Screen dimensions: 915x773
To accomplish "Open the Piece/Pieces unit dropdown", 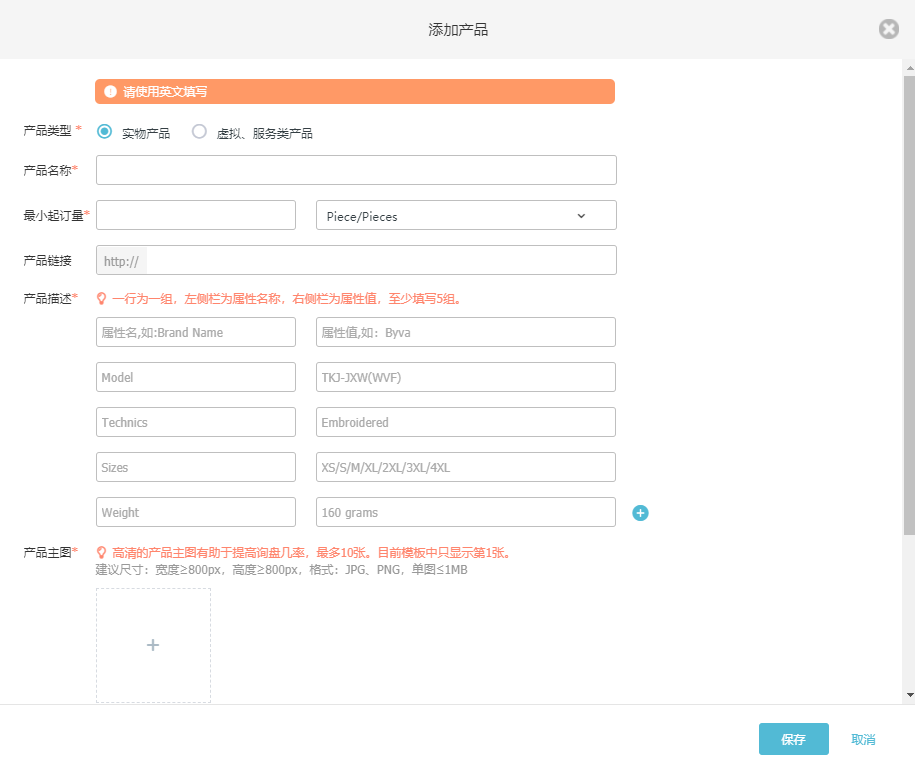I will pyautogui.click(x=465, y=216).
